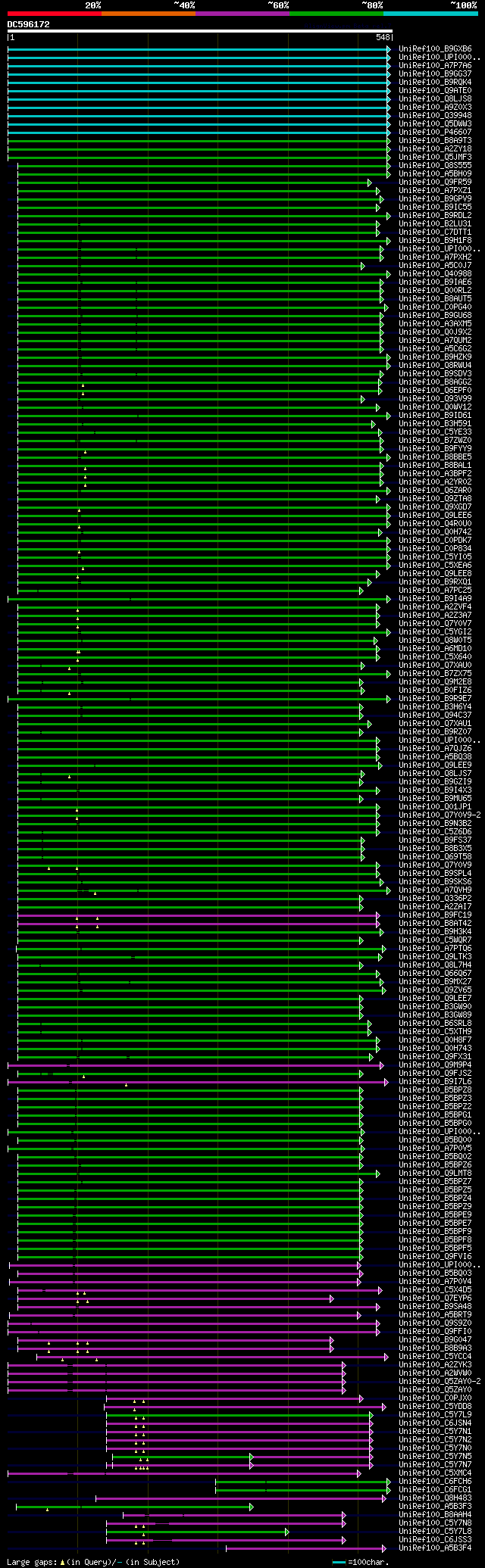Click hit label UniRef100_B9I4A9
The height and width of the screenshot is (1568, 485).
pos(435,599)
